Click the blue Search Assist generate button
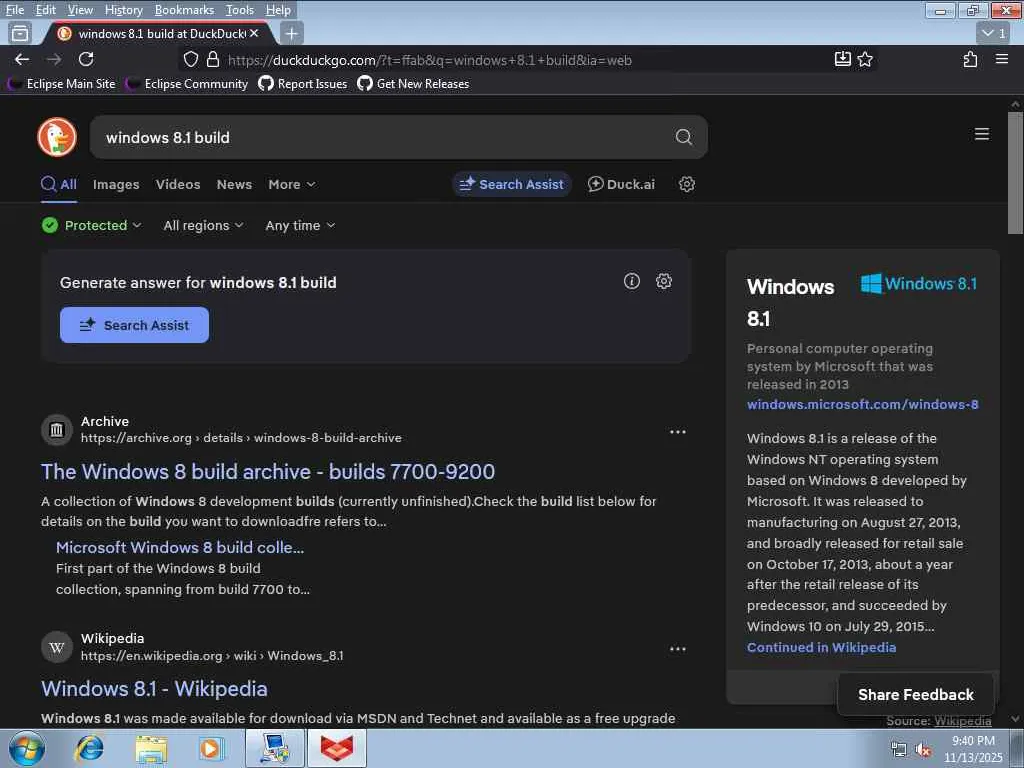The width and height of the screenshot is (1024, 768). coord(134,325)
